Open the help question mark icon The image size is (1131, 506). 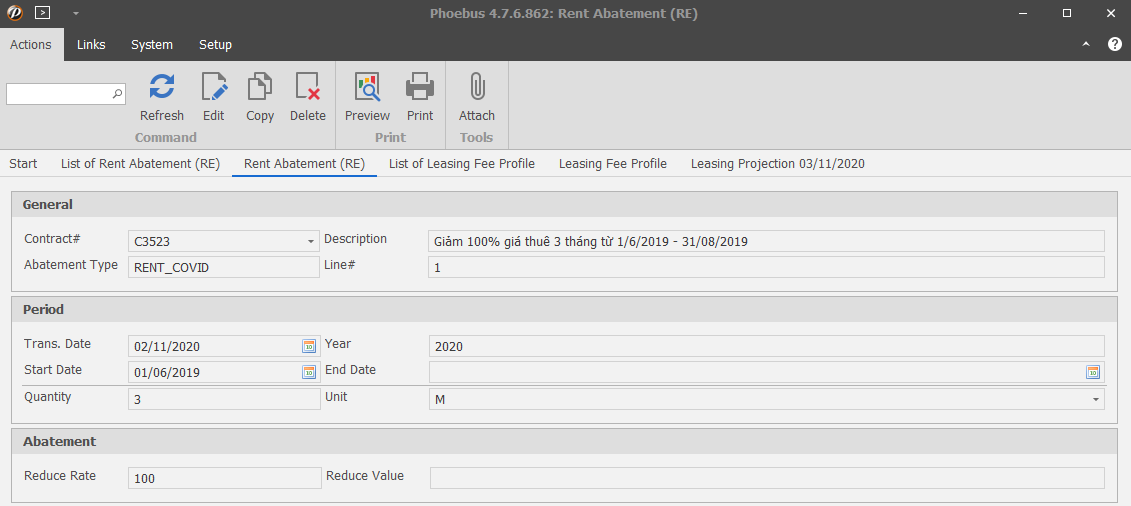pos(1115,44)
